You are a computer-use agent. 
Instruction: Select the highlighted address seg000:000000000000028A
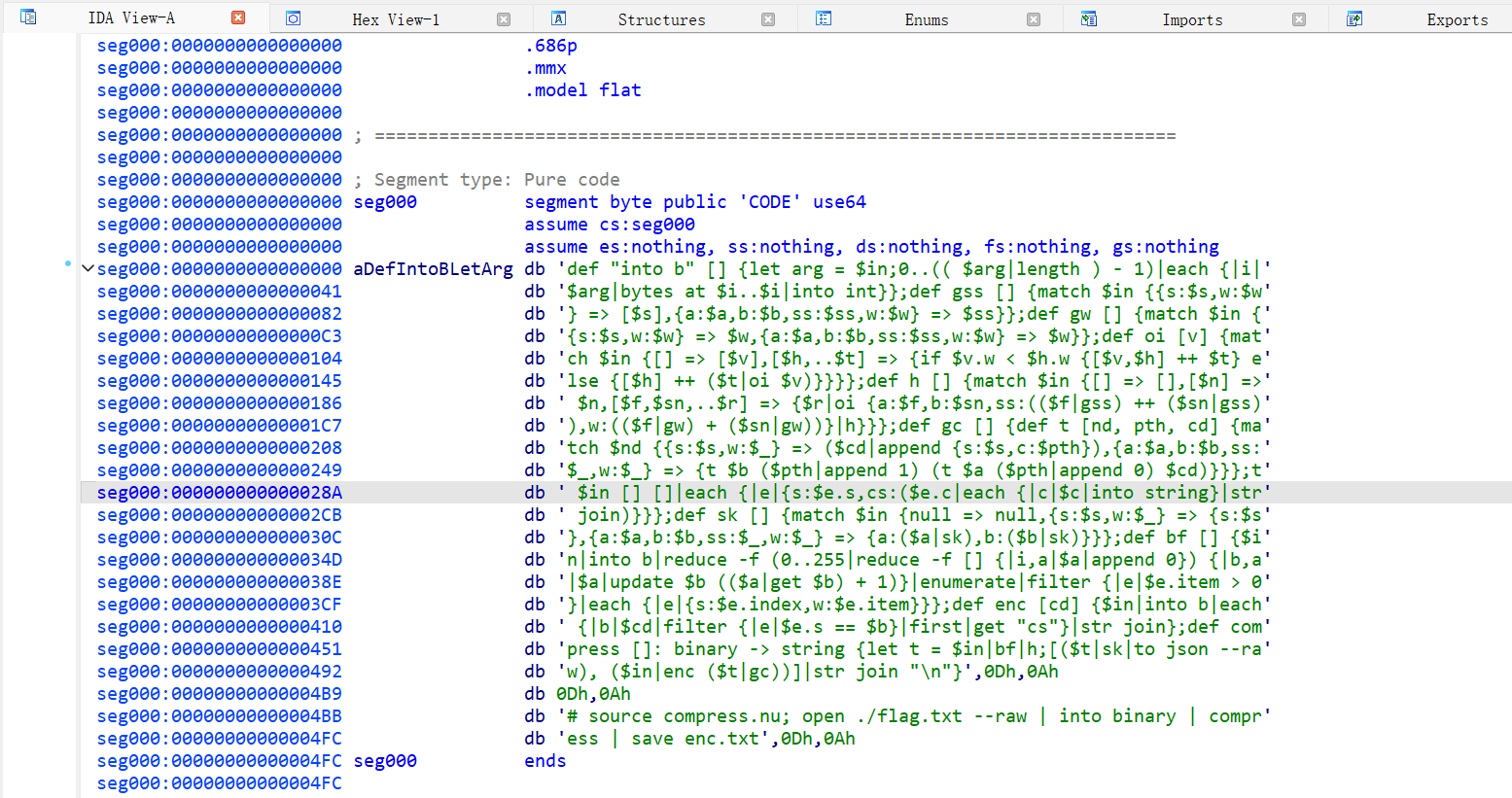[220, 493]
